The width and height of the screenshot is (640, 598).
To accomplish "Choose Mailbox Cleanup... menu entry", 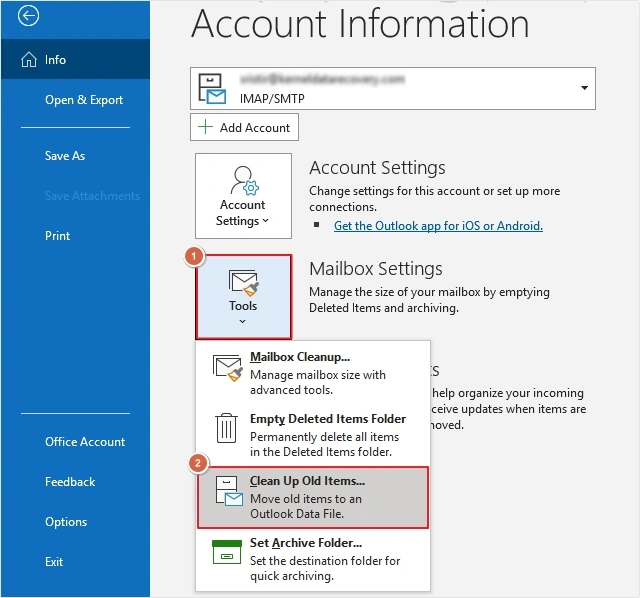I will point(313,373).
